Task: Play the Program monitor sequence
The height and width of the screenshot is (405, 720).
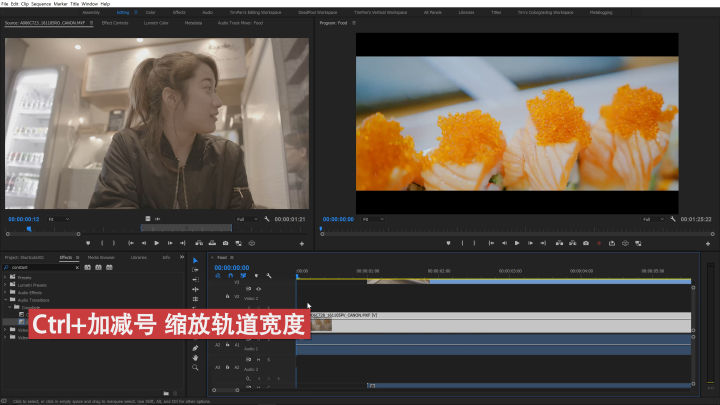Action: point(517,243)
